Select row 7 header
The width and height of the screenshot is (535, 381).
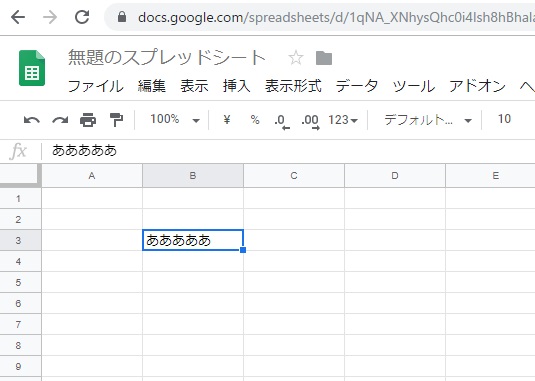pos(20,324)
